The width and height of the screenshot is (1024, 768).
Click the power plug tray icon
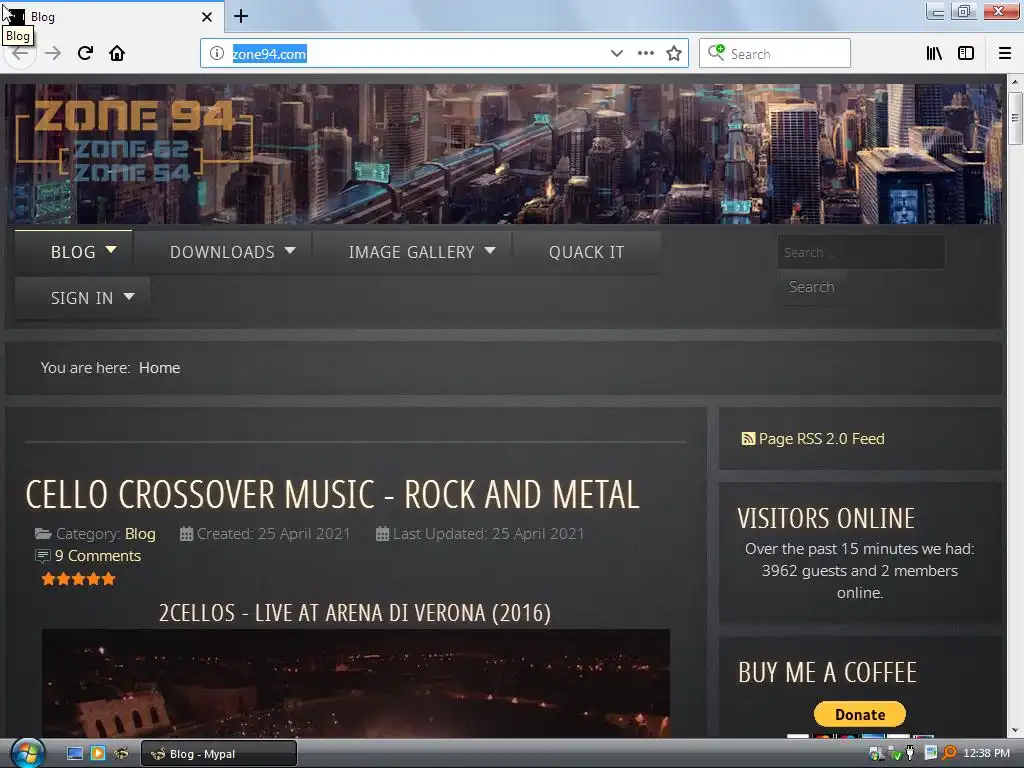coord(910,754)
